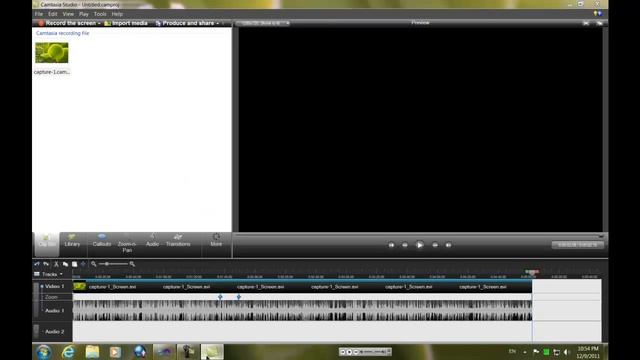The image size is (640, 360).
Task: Click the preview seek bar
Action: click(x=419, y=236)
